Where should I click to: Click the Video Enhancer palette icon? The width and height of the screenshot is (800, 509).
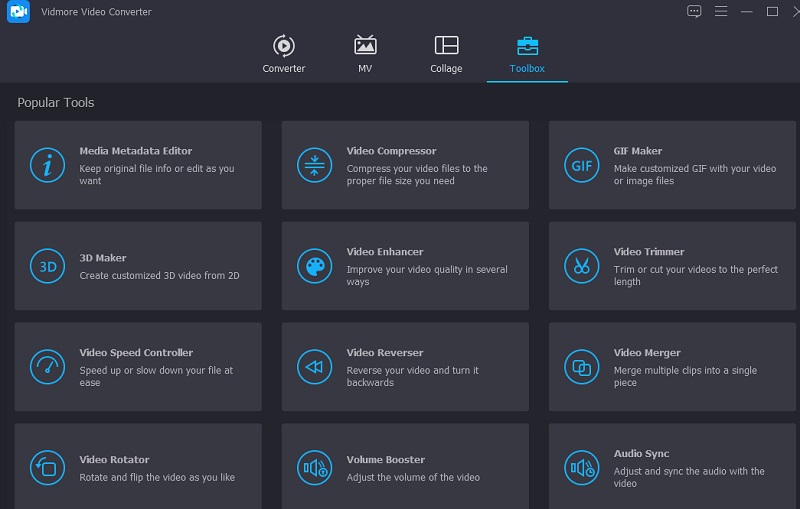click(x=314, y=267)
